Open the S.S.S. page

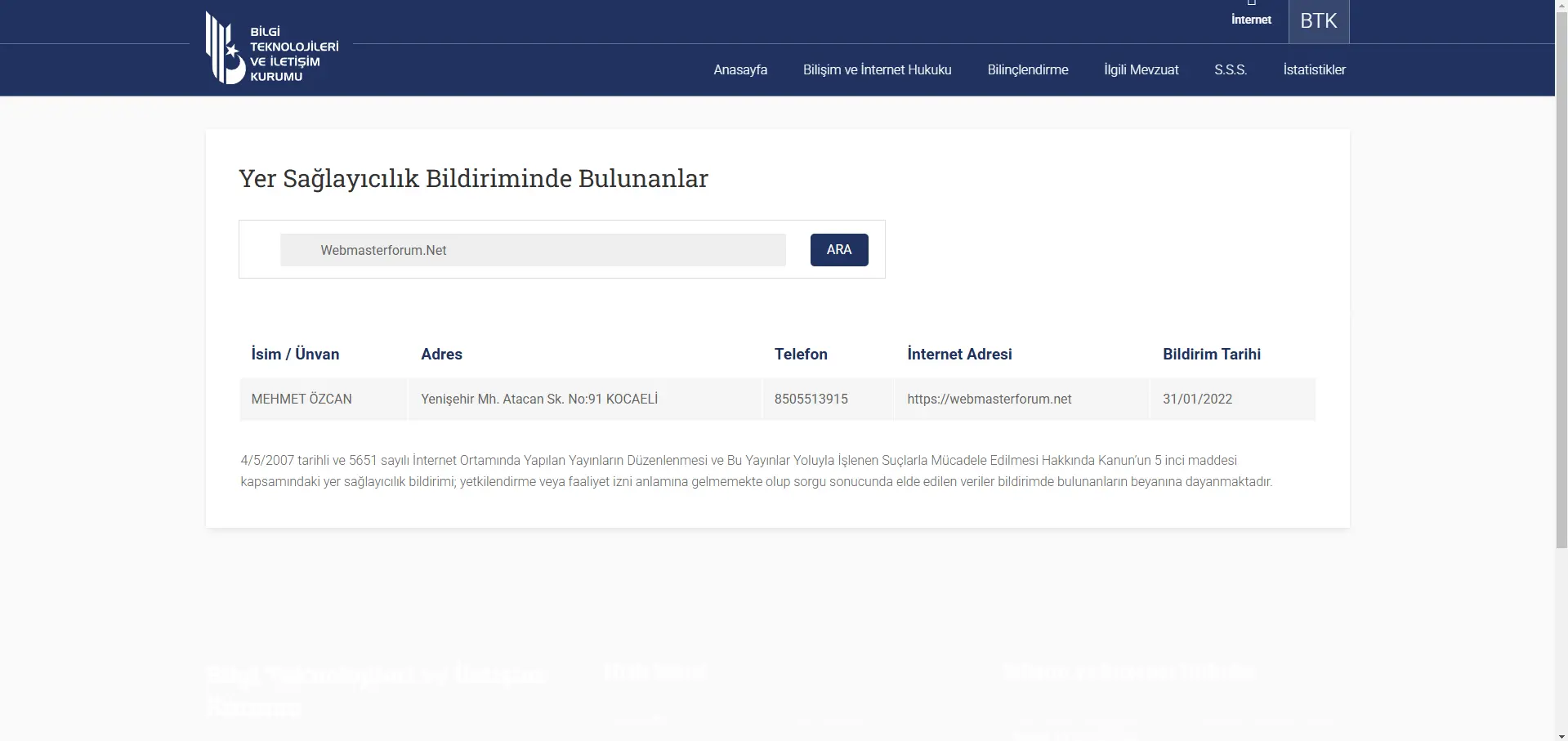[x=1231, y=70]
